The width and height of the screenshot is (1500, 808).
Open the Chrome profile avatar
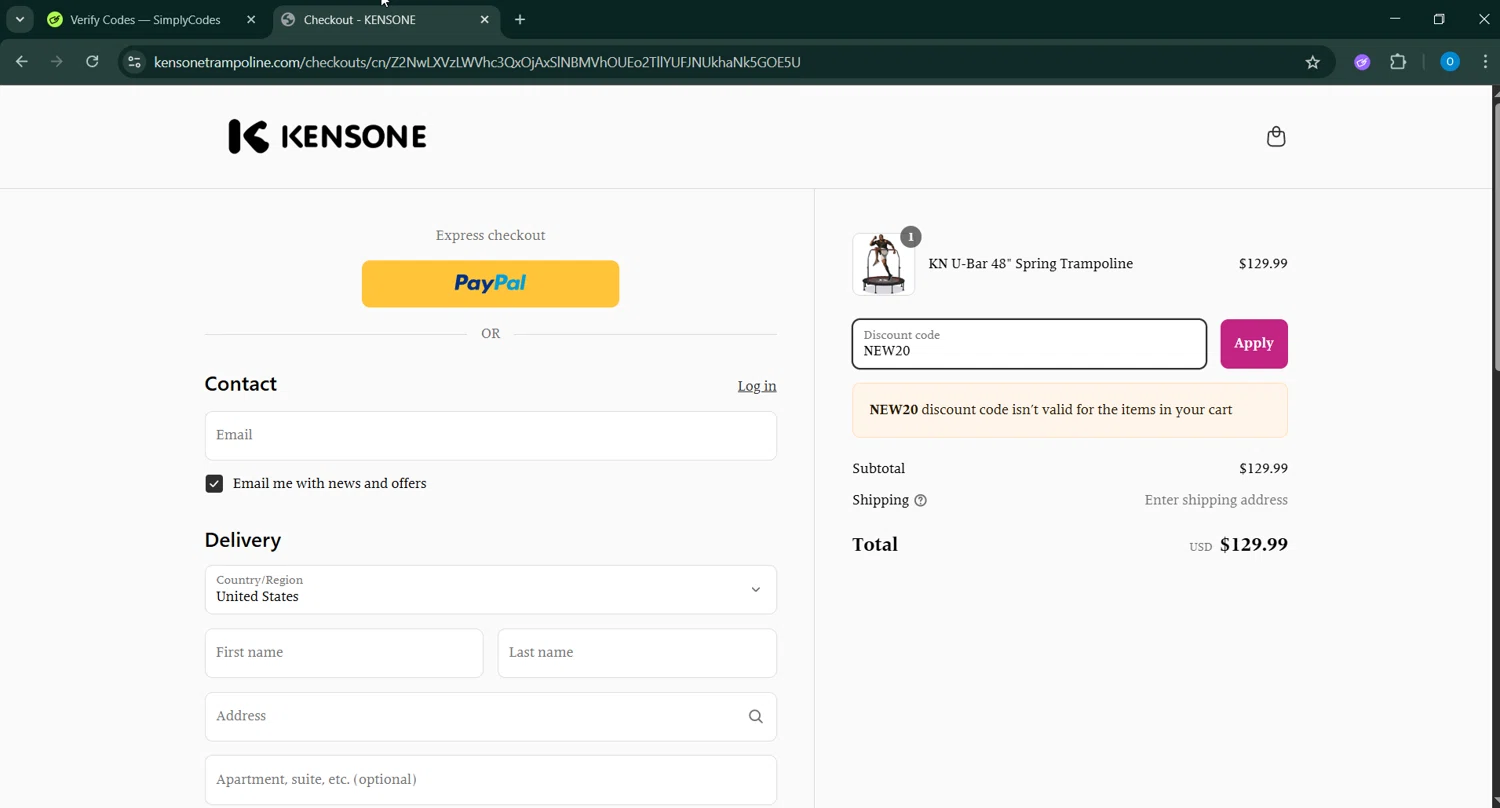pyautogui.click(x=1450, y=62)
